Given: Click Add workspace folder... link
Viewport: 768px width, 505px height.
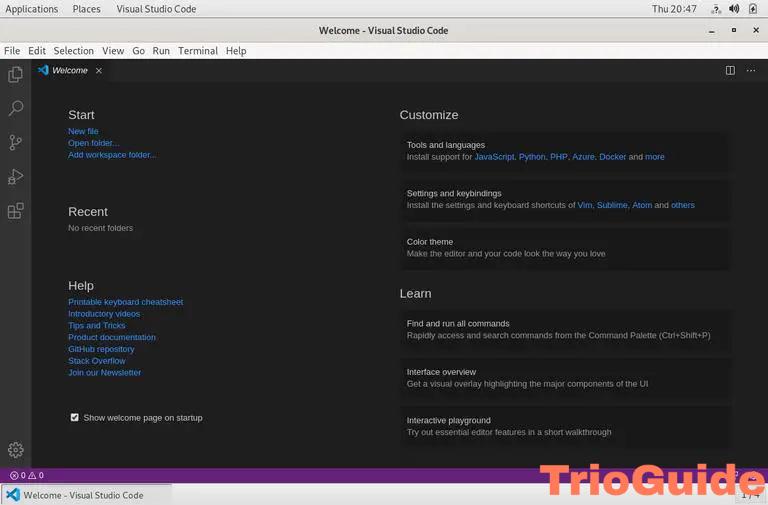Looking at the screenshot, I should (112, 155).
